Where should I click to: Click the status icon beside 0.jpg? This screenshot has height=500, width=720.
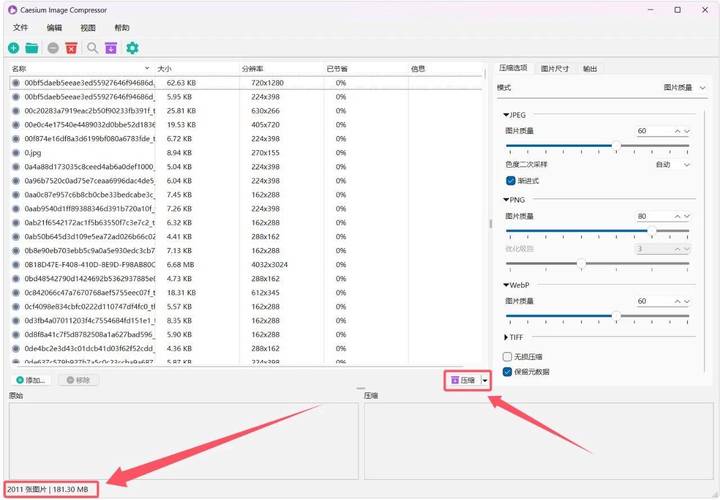[16, 153]
